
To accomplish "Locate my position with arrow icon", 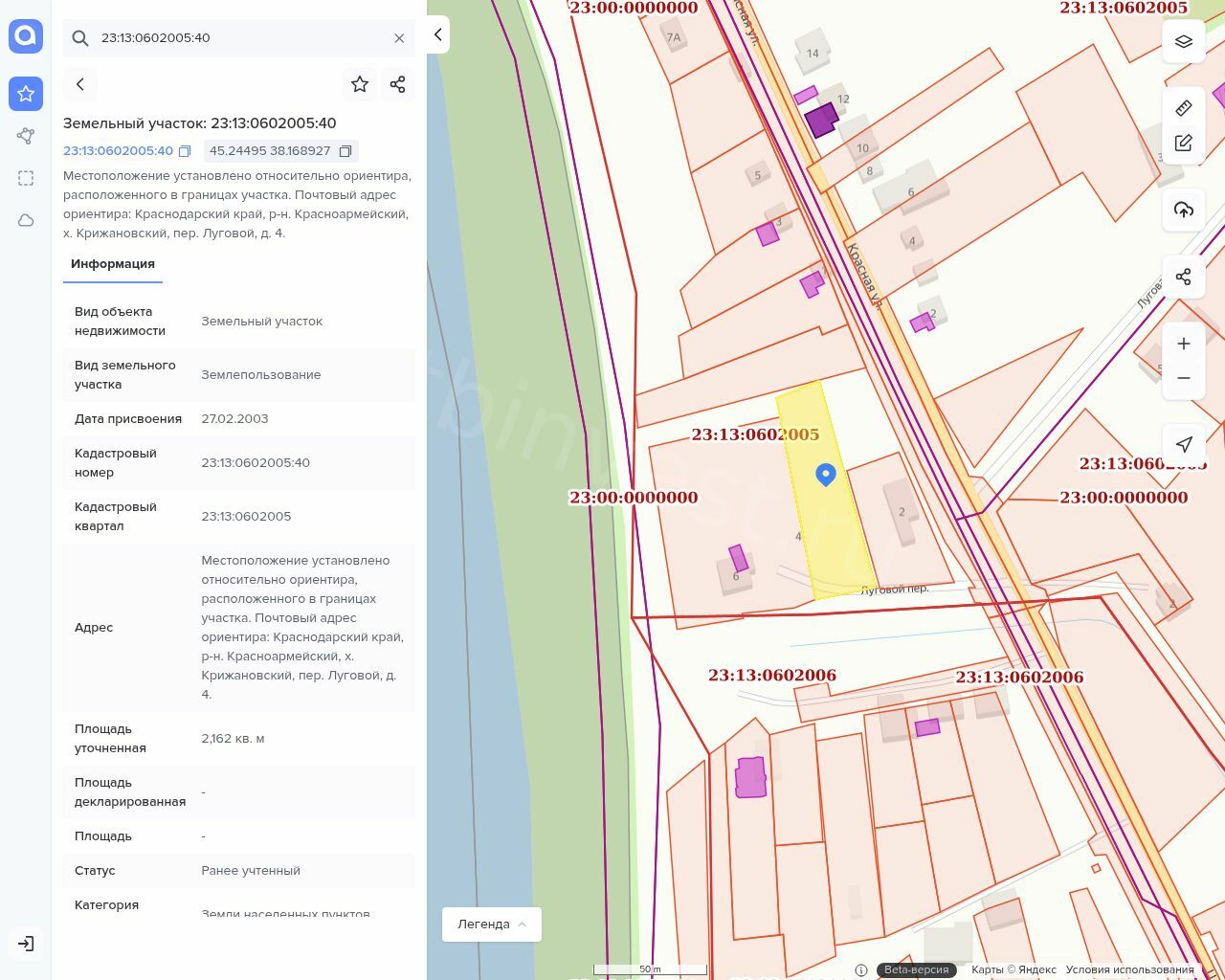I will tap(1184, 444).
